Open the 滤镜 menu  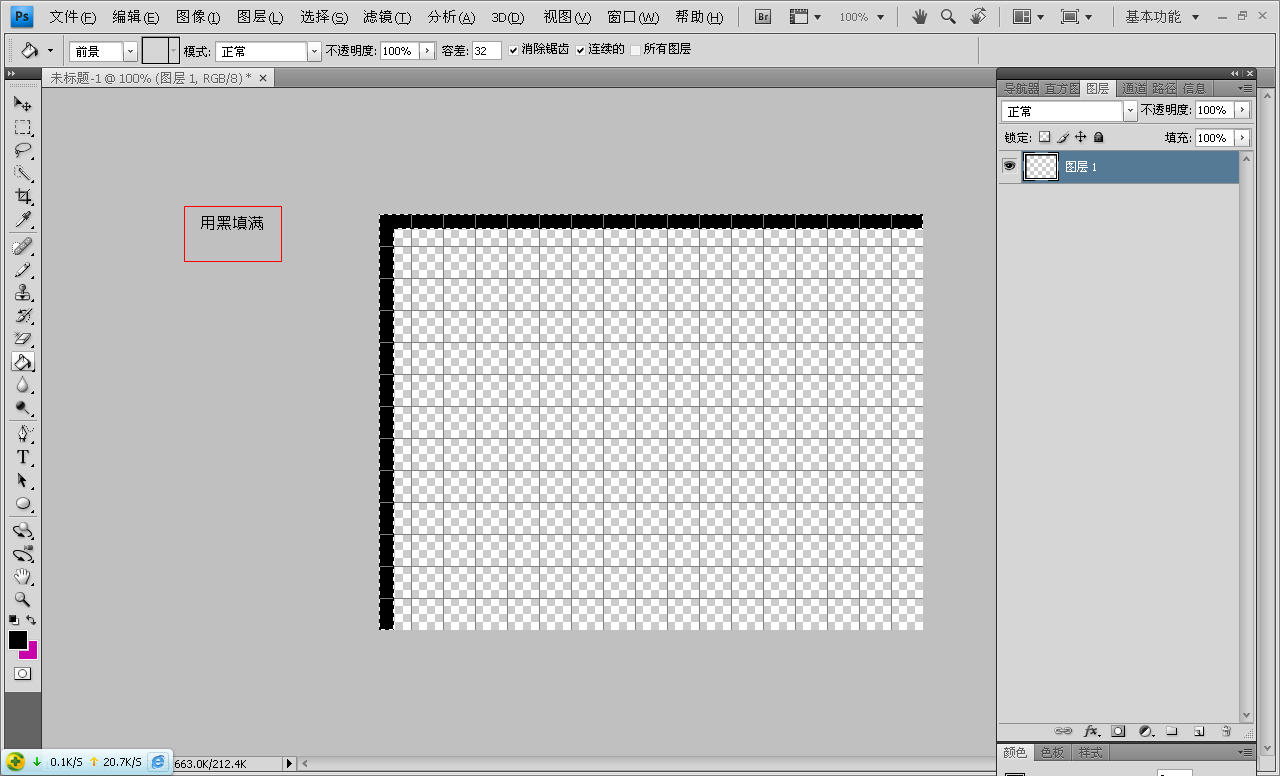tap(387, 17)
